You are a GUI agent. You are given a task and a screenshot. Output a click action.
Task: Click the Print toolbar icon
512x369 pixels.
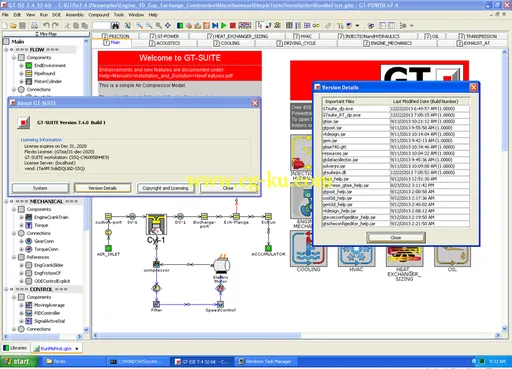click(34, 25)
